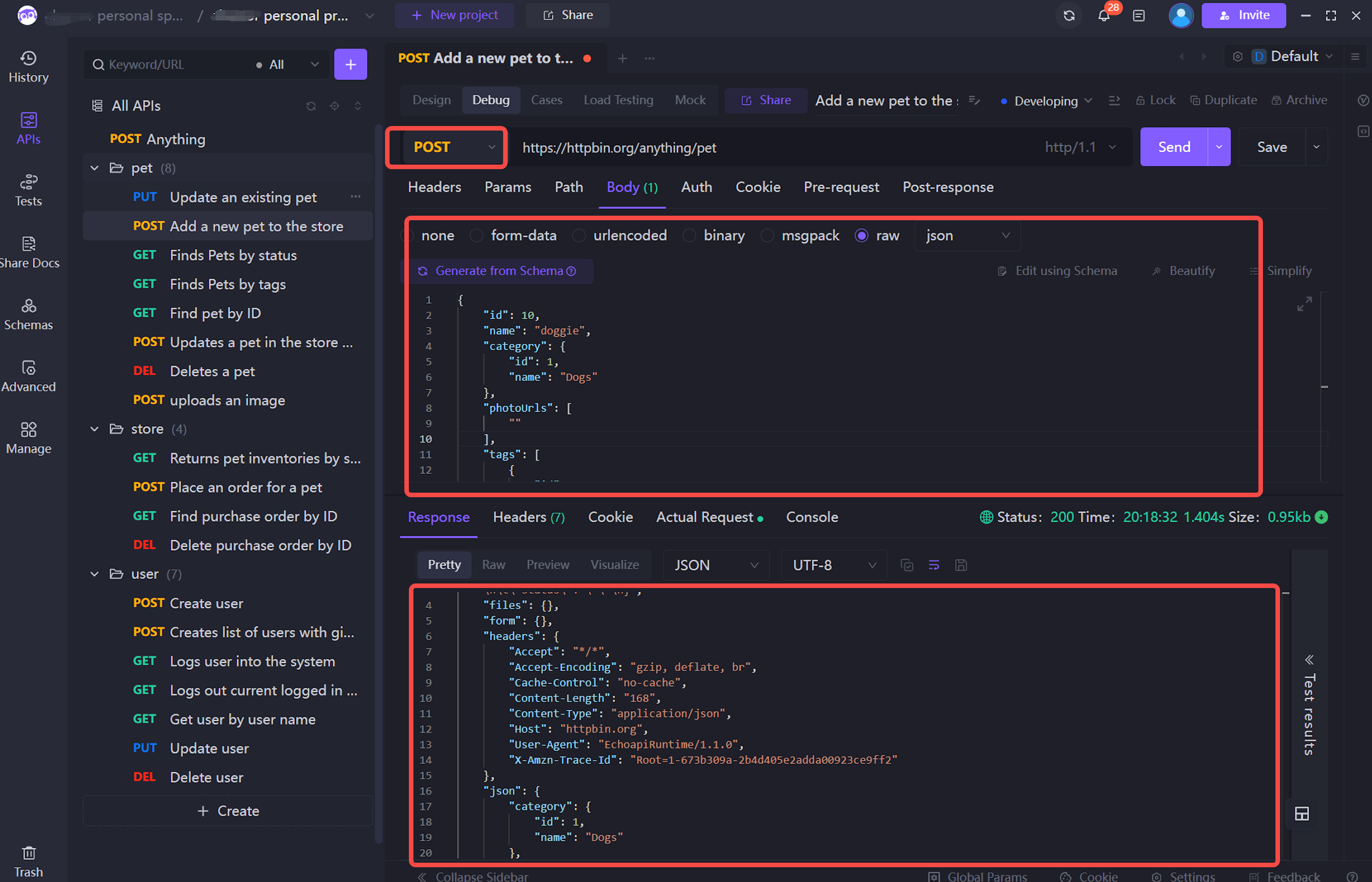Edit the API name with pencil icon

(974, 101)
